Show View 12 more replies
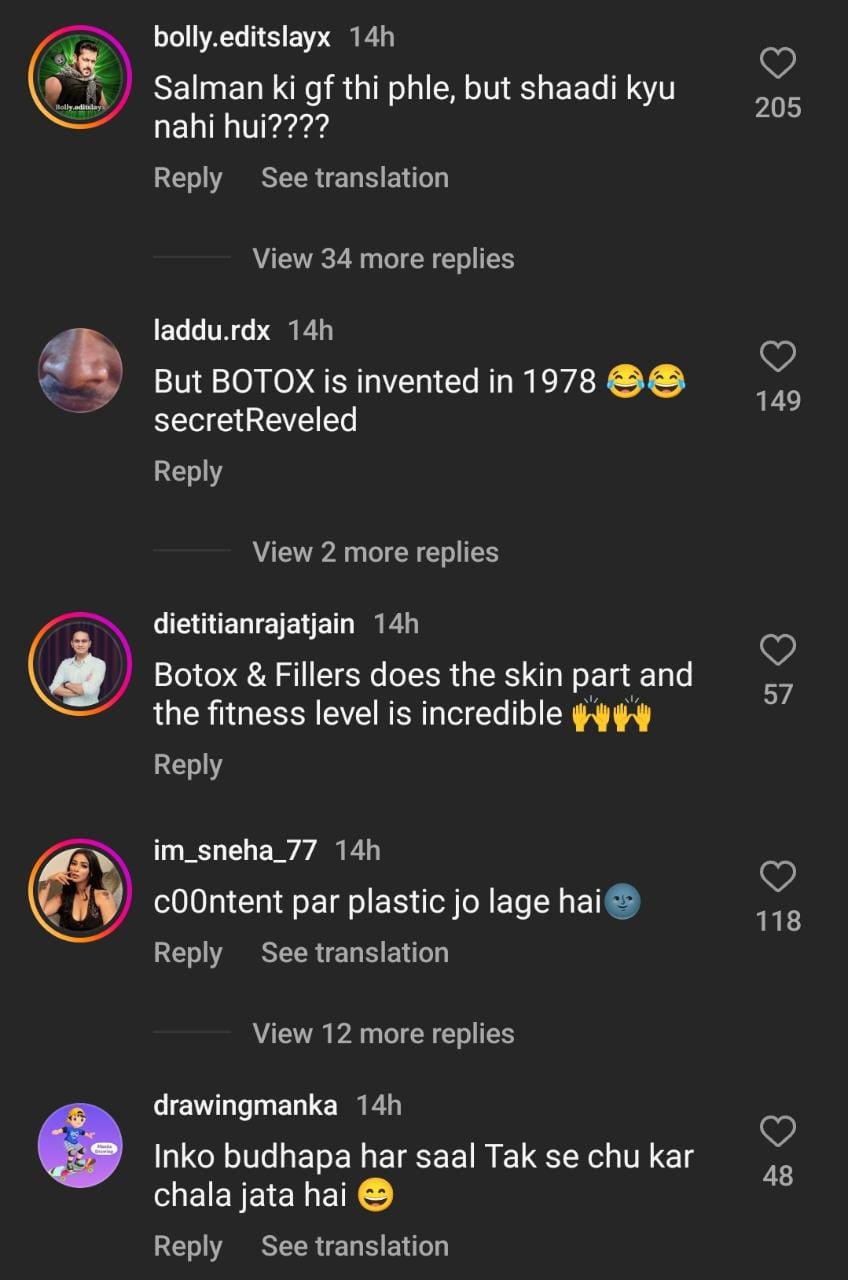 (383, 1034)
